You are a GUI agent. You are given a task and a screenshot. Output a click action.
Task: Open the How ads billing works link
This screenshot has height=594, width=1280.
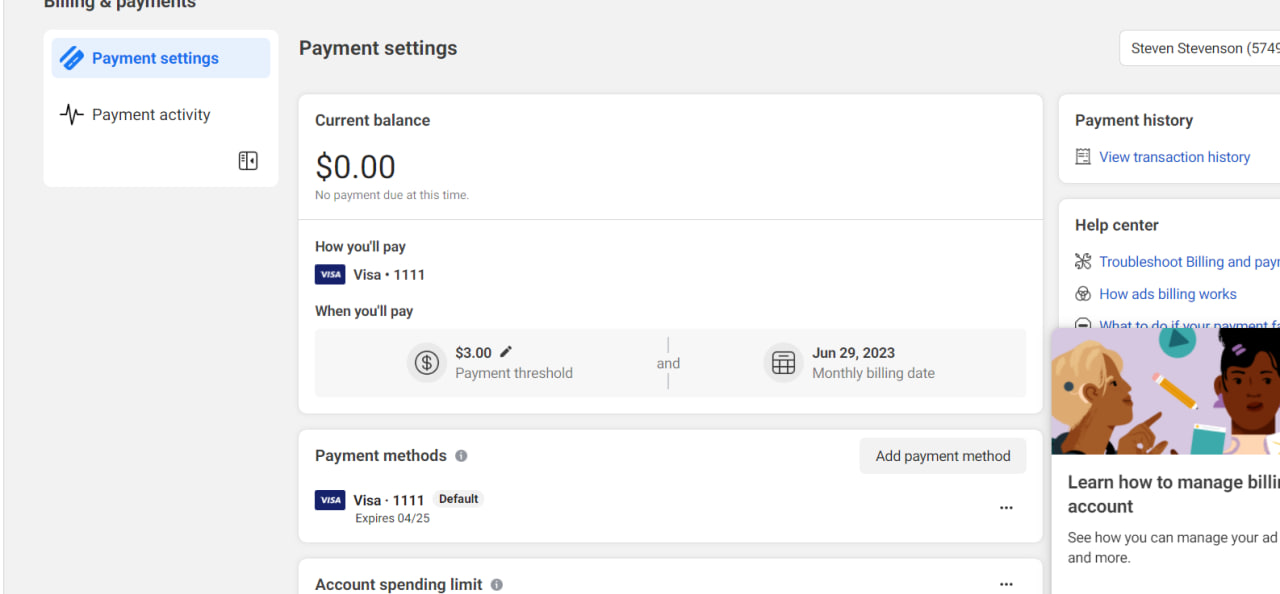coord(1168,294)
